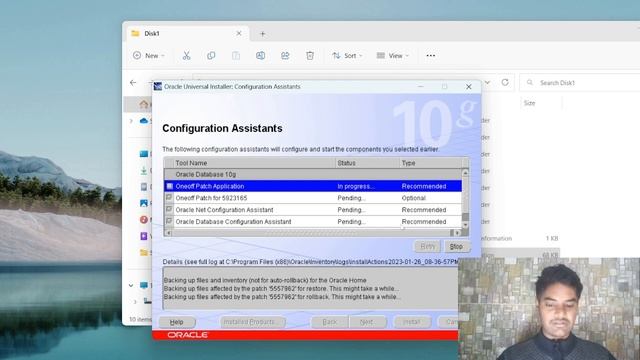This screenshot has width=640, height=360.
Task: Open the See more ellipsis menu
Action: [431, 56]
